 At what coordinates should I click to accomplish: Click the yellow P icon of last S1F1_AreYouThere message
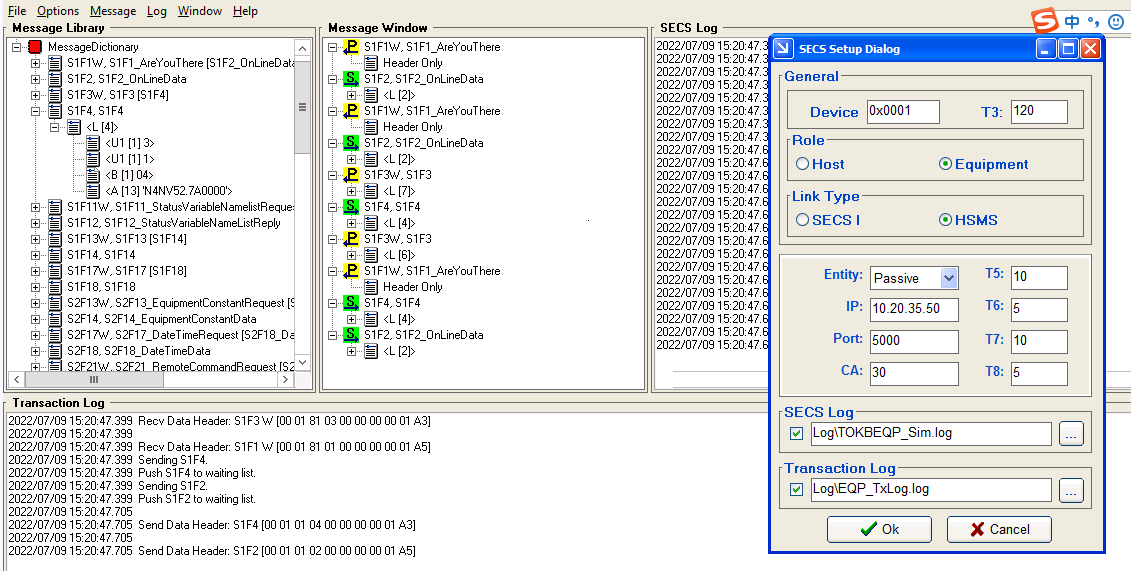[351, 271]
